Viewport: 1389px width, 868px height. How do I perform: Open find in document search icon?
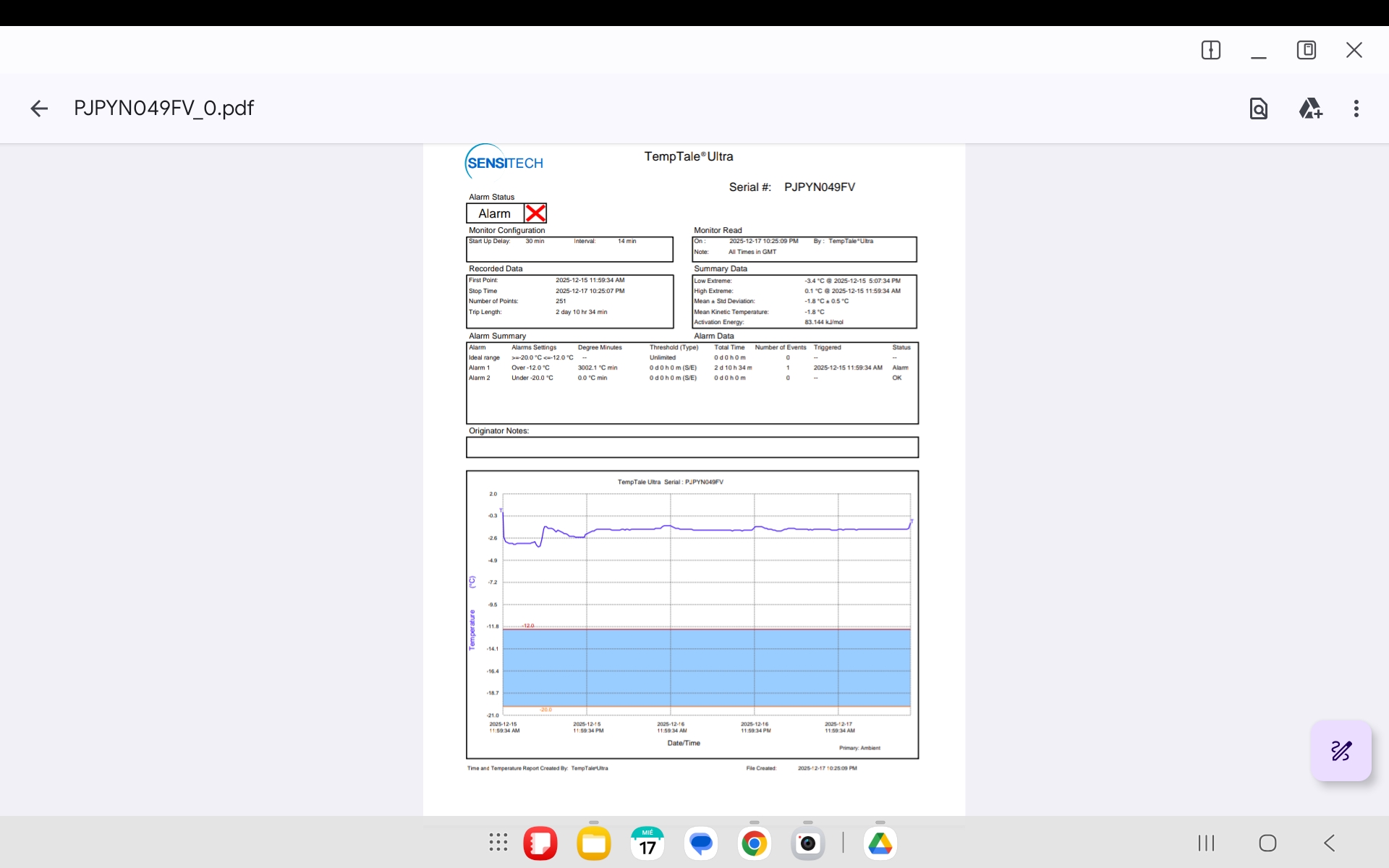pos(1259,109)
